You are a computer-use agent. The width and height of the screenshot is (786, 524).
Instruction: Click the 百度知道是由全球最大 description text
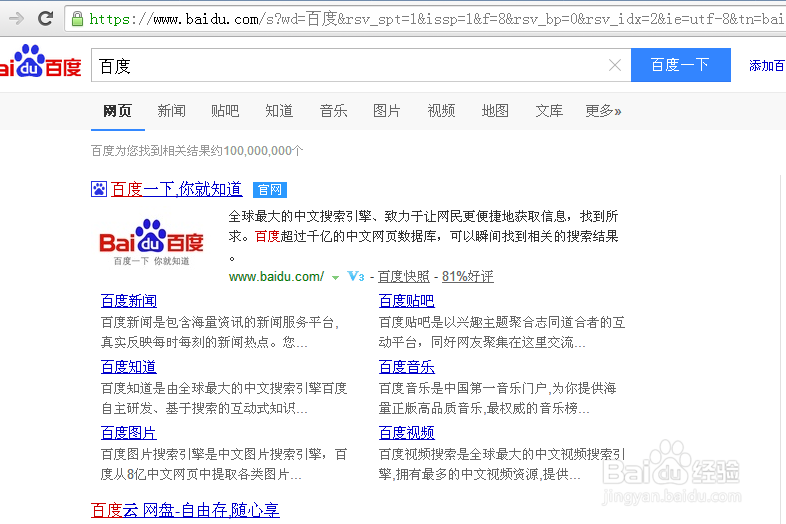[224, 398]
